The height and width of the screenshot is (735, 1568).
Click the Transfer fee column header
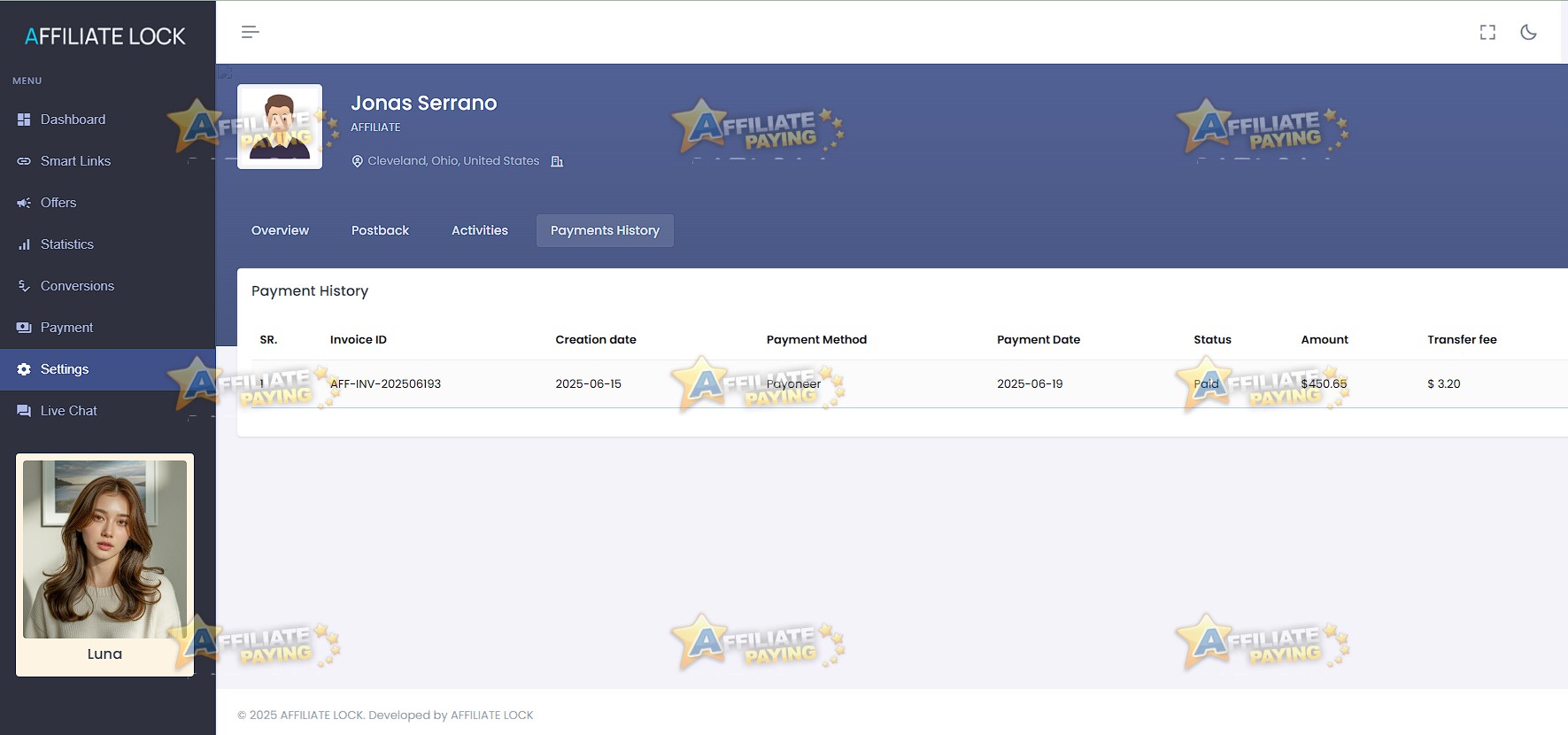coord(1462,339)
